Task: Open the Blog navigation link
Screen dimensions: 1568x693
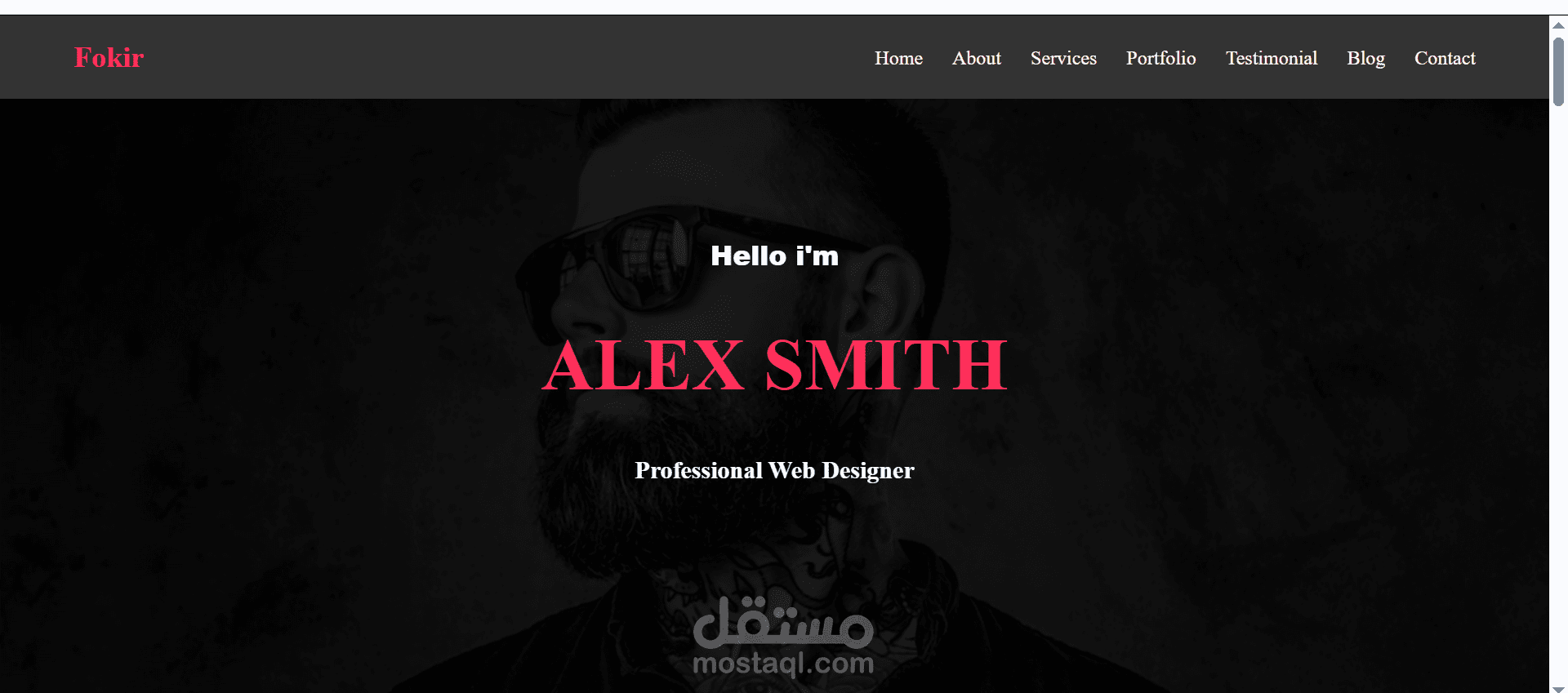Action: pos(1365,59)
